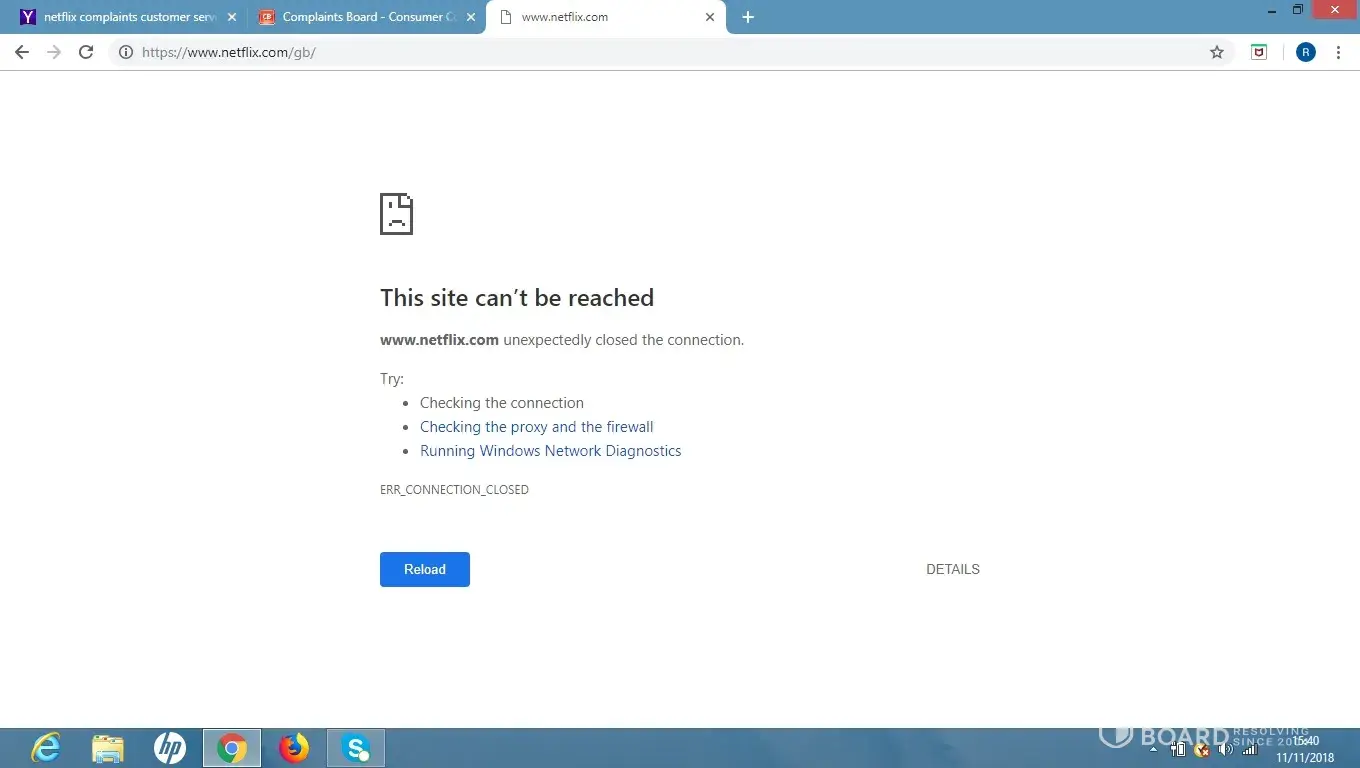Launch Firefox from the taskbar
The height and width of the screenshot is (768, 1360).
[x=294, y=748]
